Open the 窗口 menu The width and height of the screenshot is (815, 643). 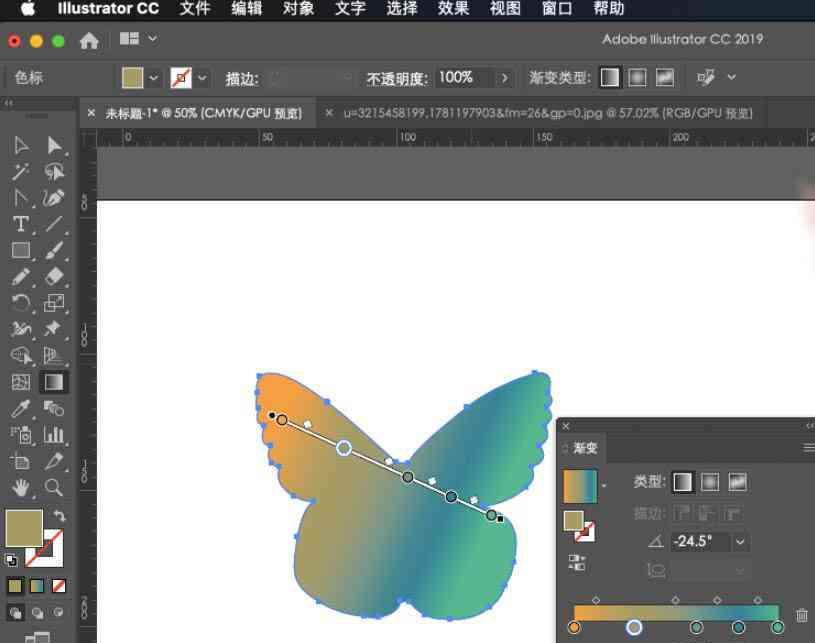pos(556,9)
